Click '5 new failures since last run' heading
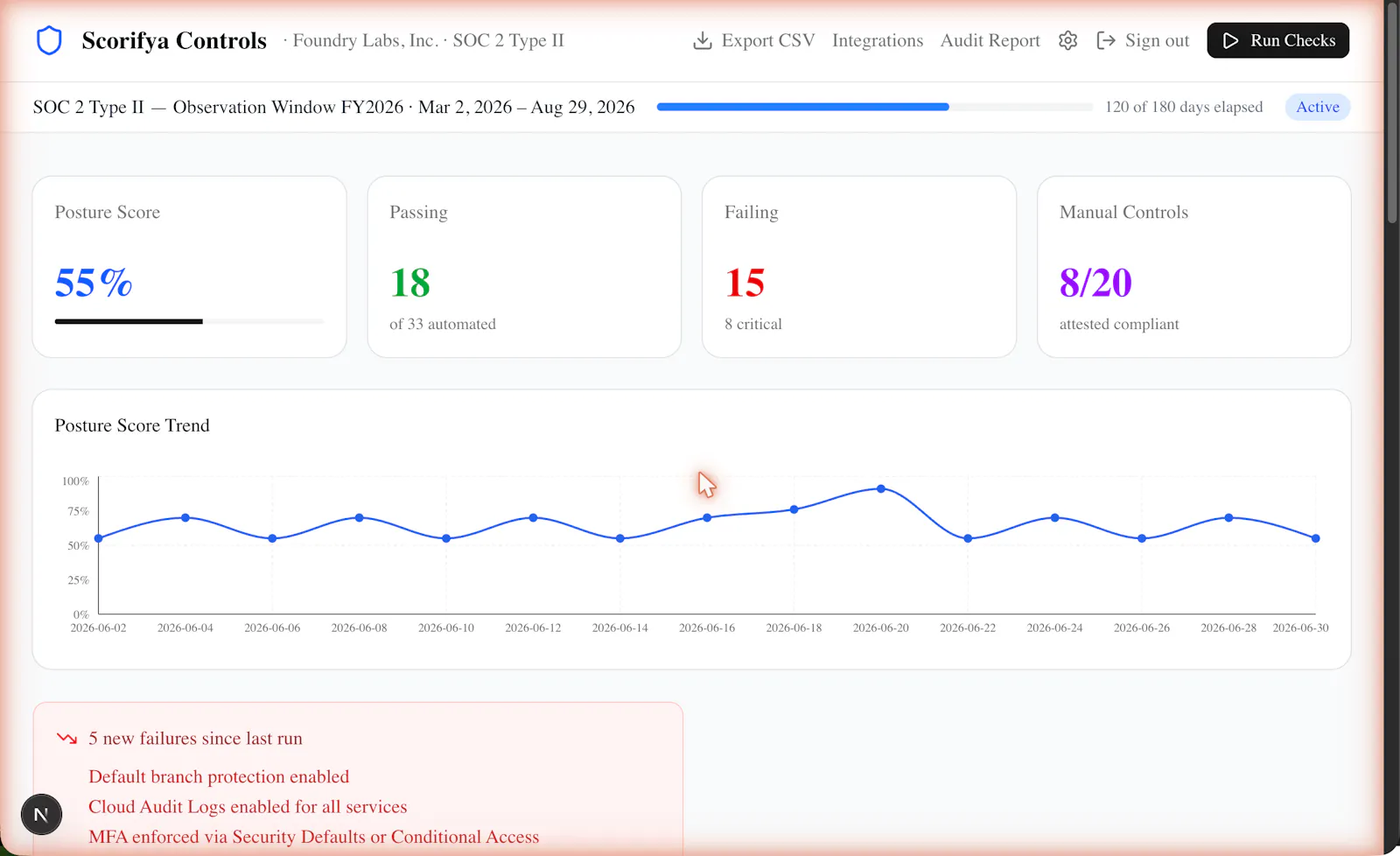The image size is (1400, 856). pyautogui.click(x=195, y=738)
